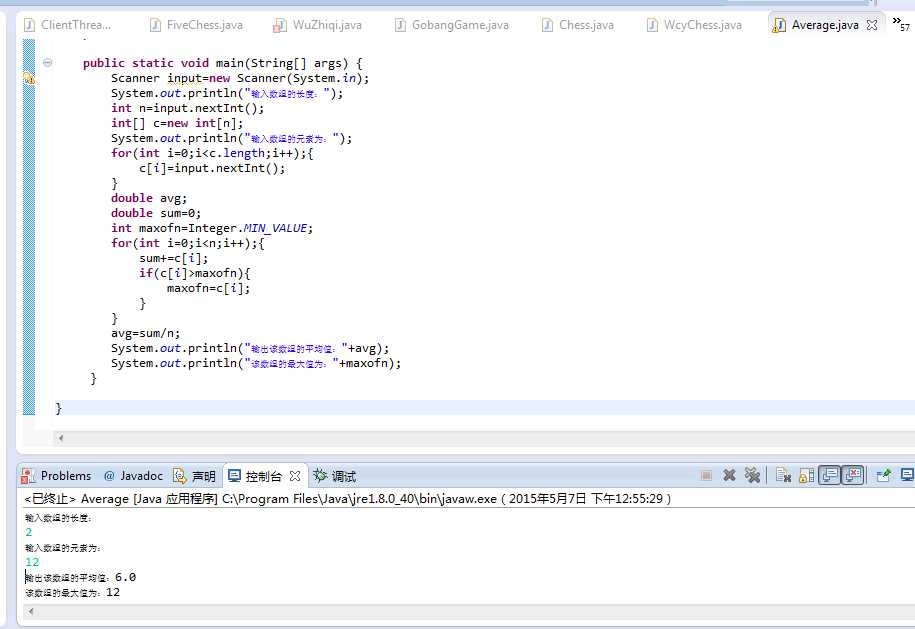
Task: Open the 调试 debug view tab
Action: [x=334, y=476]
